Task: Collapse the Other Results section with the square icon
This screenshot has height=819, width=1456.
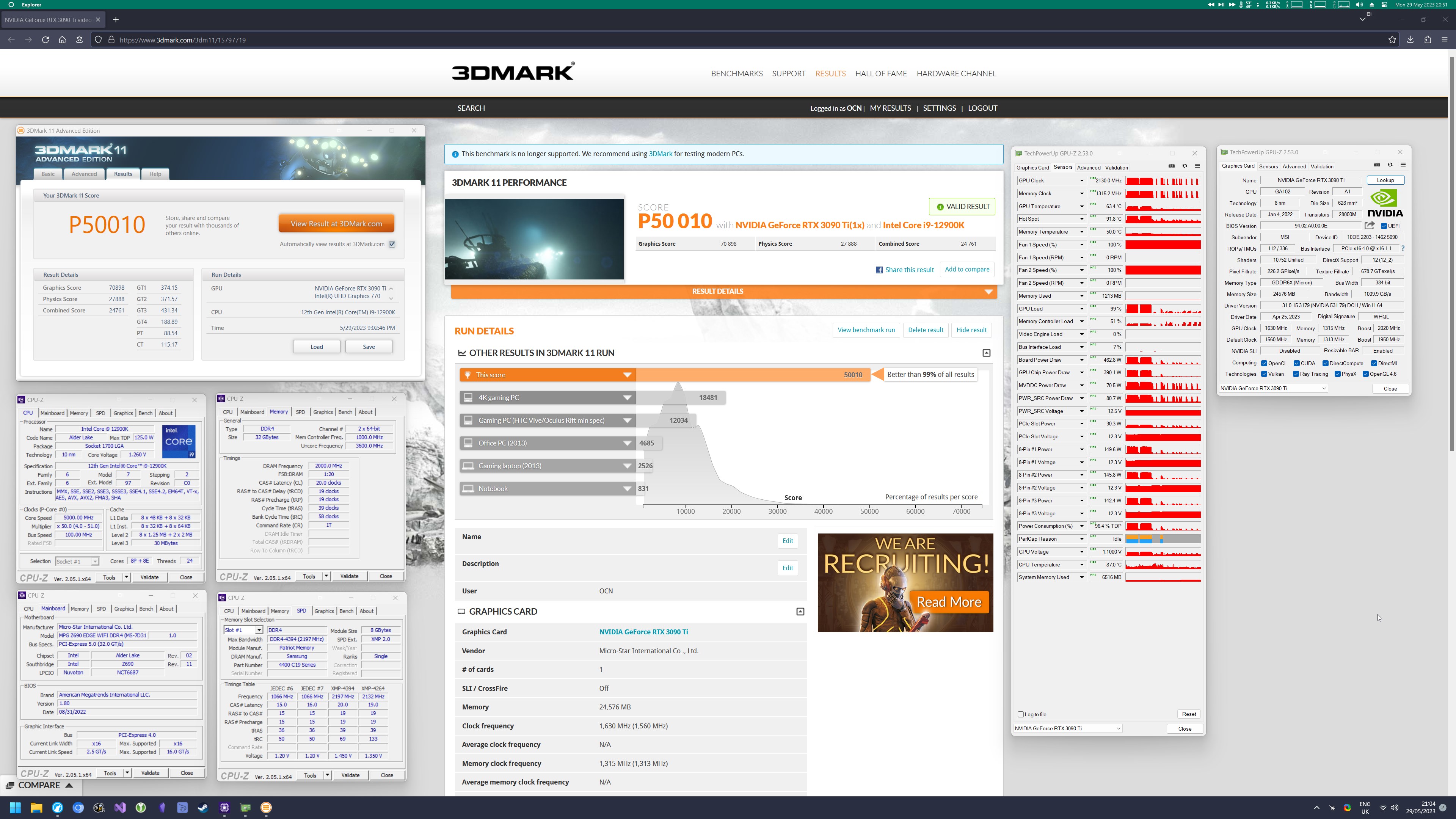Action: click(986, 353)
